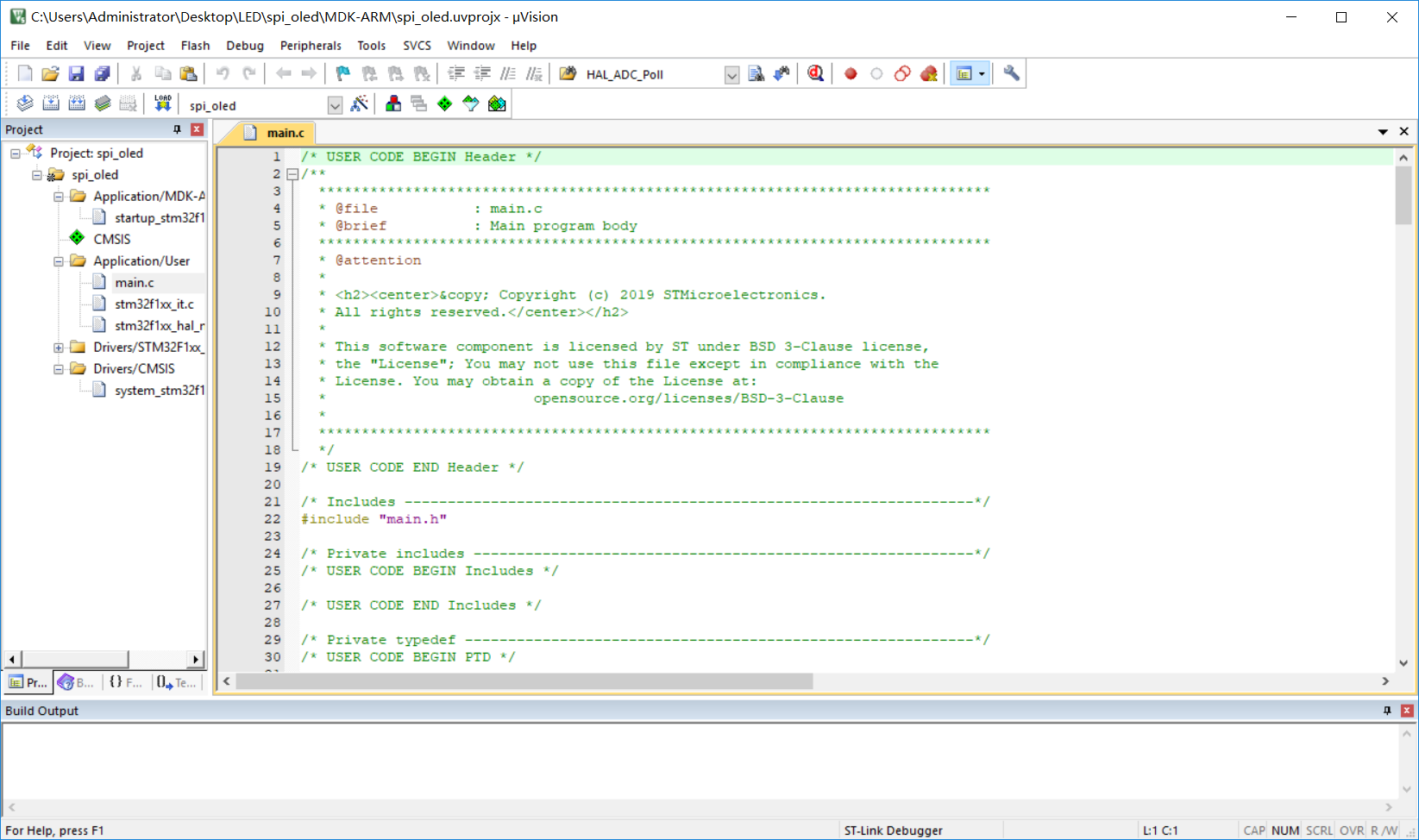The height and width of the screenshot is (840, 1419).
Task: Toggle auto-hide pin on Build Output panel
Action: 1387,711
